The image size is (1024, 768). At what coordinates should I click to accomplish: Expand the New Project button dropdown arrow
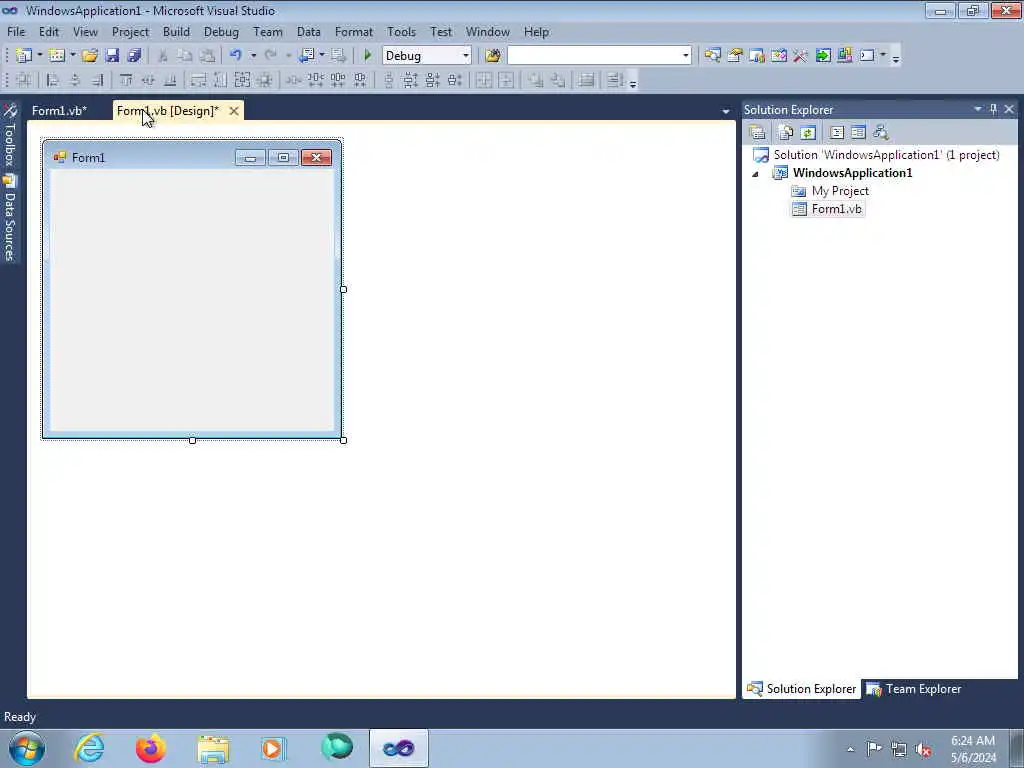click(x=39, y=56)
